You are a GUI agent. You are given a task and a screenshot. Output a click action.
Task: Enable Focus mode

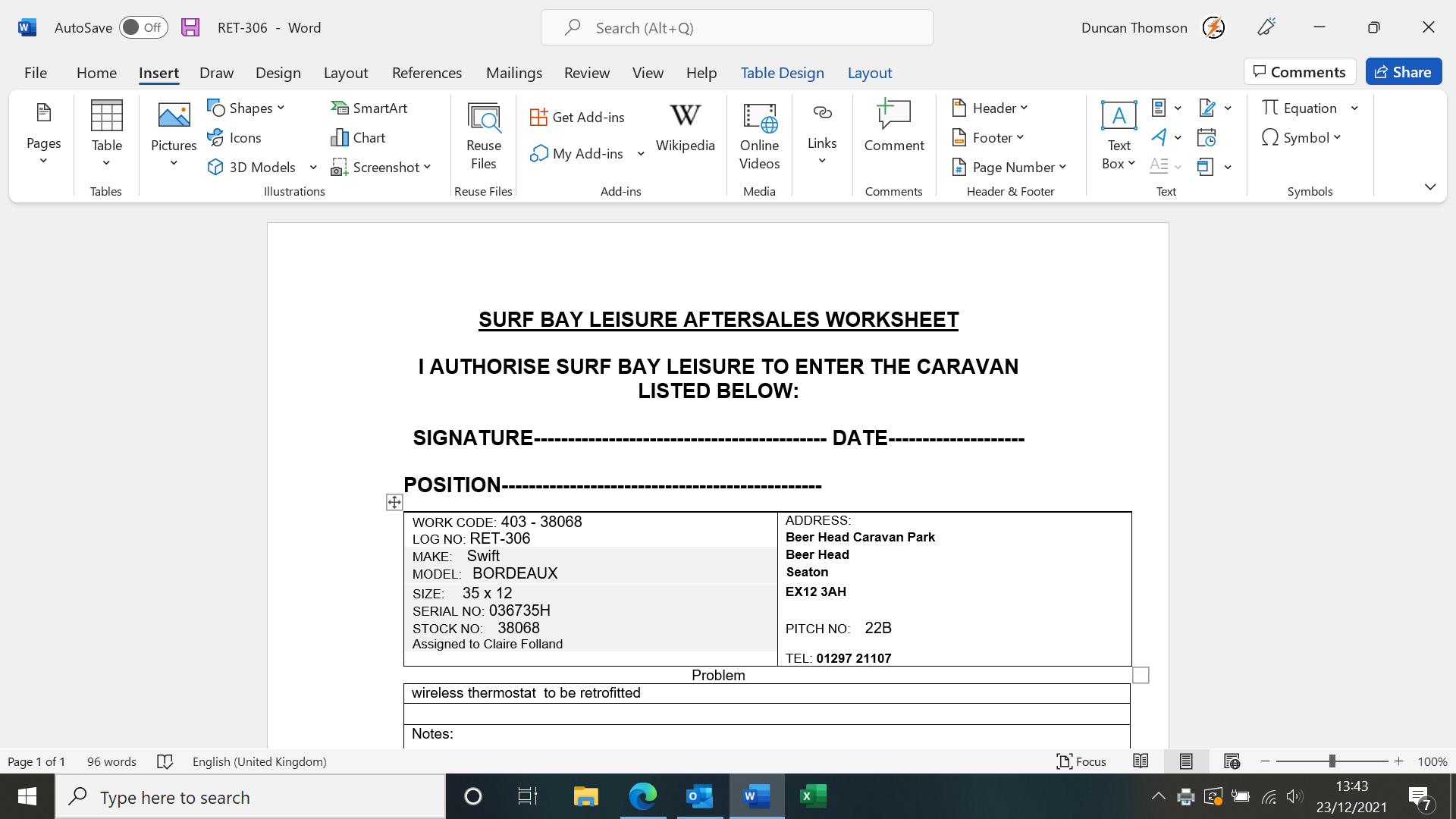point(1081,761)
